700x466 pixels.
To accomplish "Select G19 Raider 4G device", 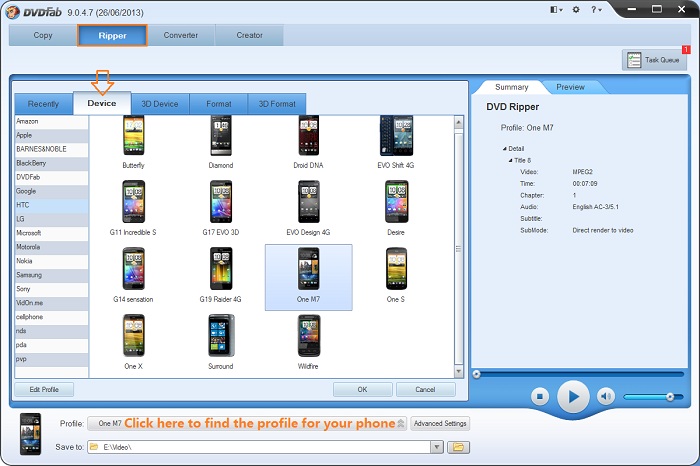I will tap(221, 275).
